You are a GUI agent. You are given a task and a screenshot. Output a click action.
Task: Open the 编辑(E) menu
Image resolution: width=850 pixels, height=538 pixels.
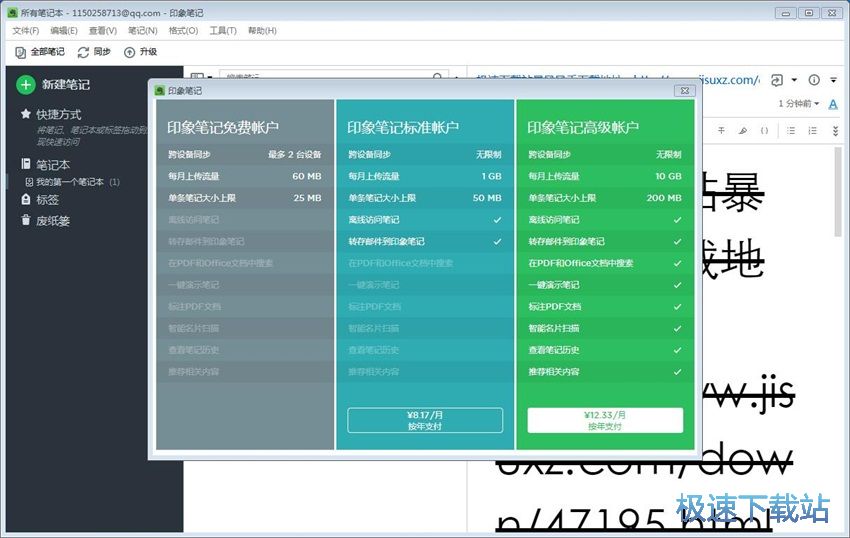63,31
